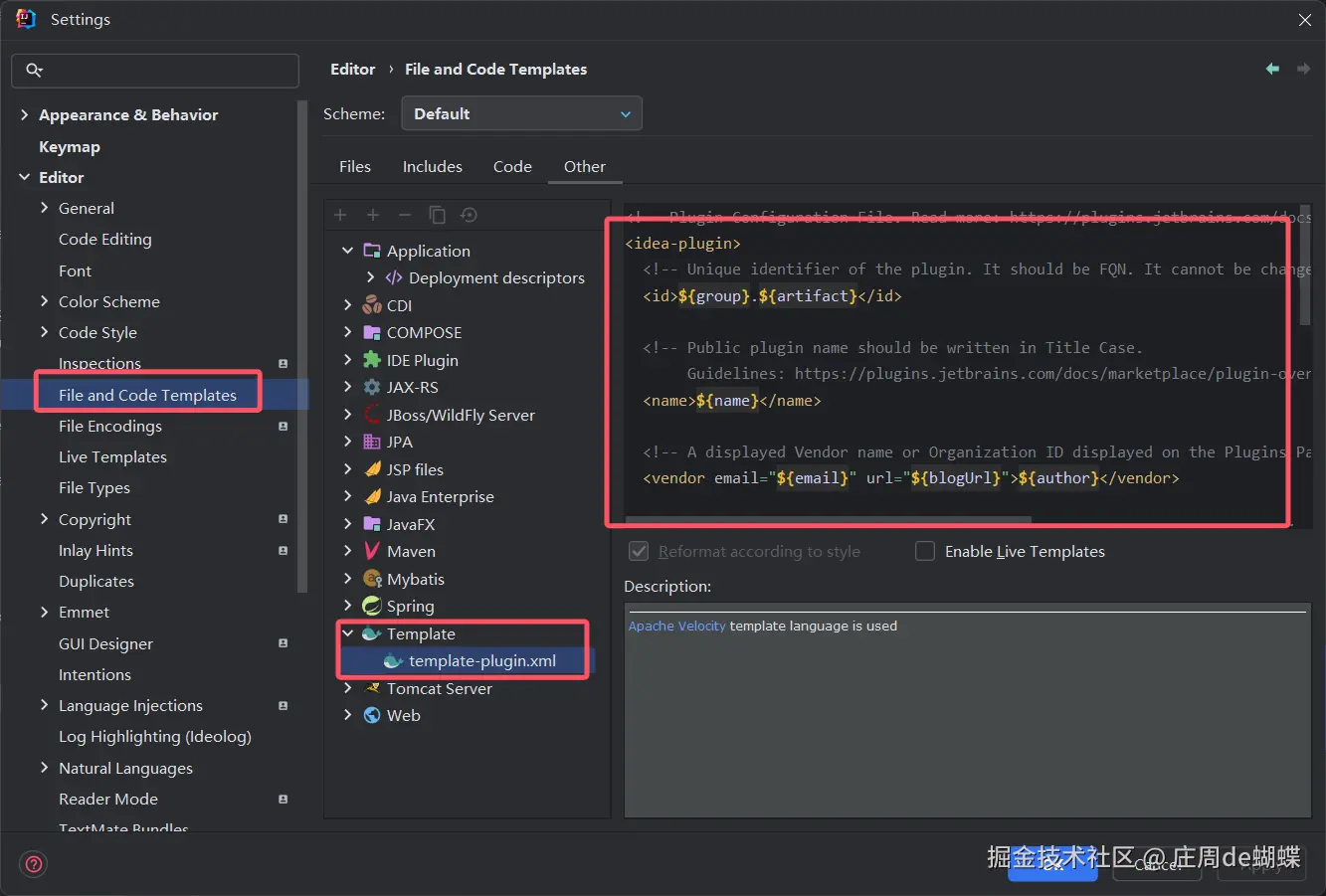Click the back navigation arrow
The image size is (1326, 896).
[x=1272, y=69]
